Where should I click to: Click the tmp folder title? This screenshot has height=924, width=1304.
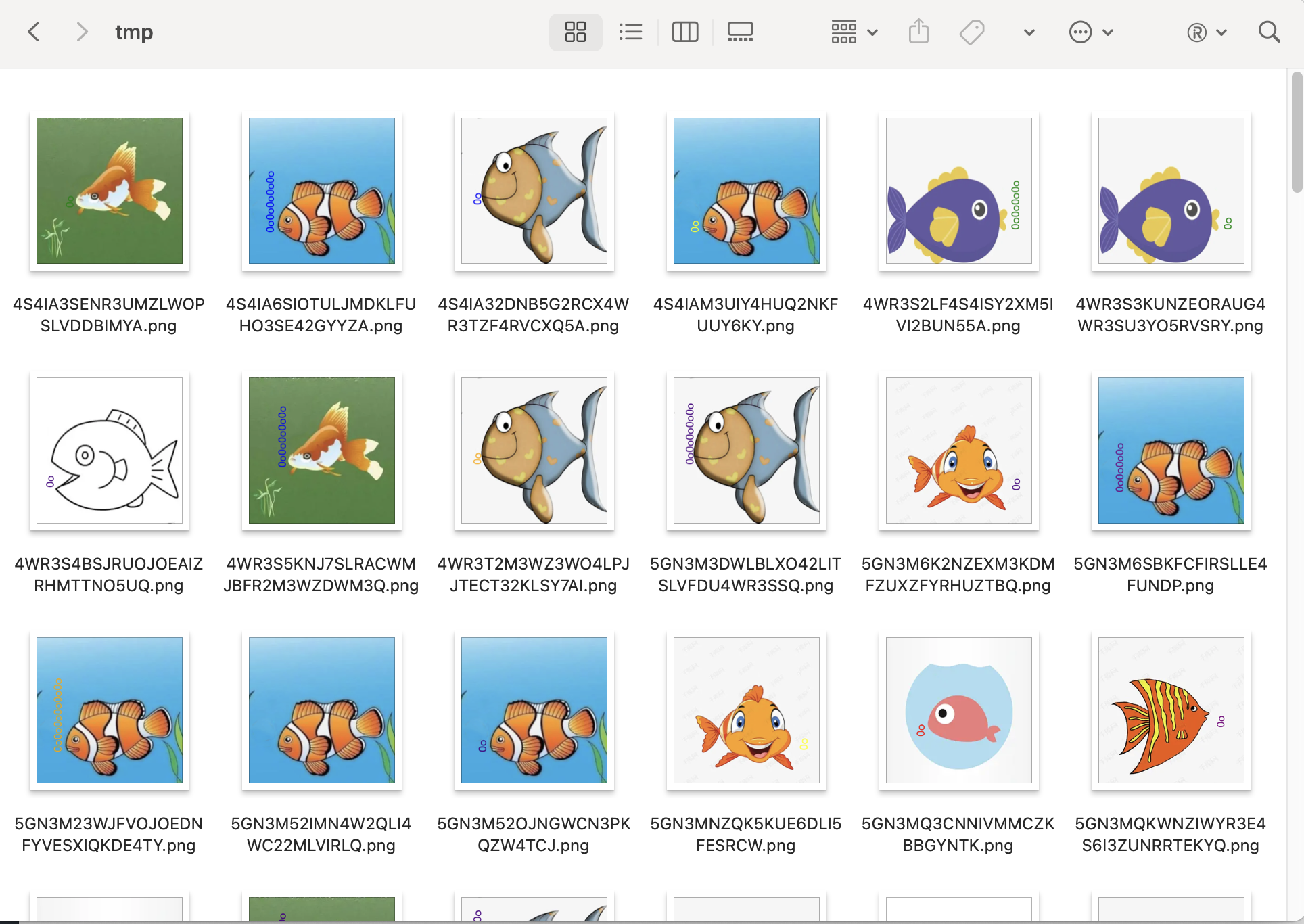(134, 32)
